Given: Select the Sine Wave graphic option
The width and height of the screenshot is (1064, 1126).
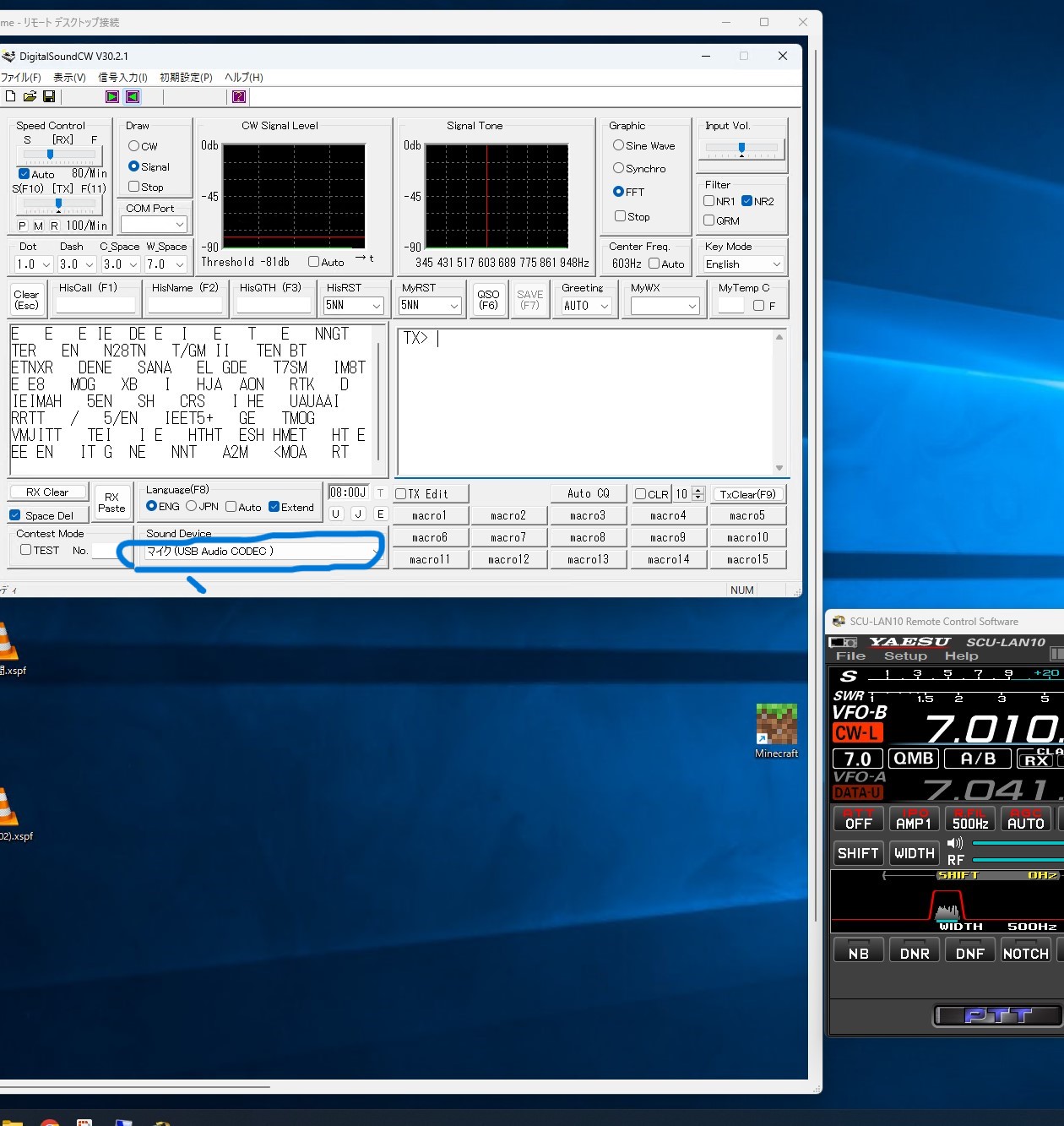Looking at the screenshot, I should (x=619, y=145).
